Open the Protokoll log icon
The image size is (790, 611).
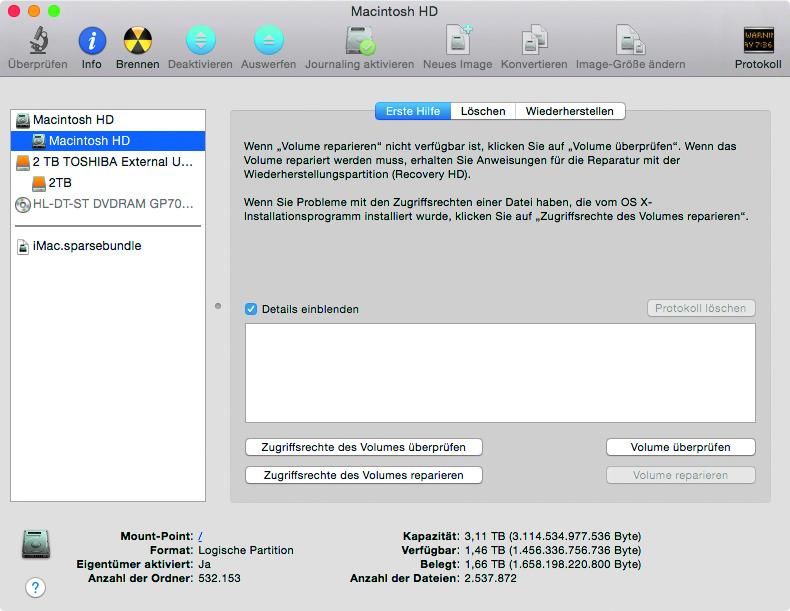[758, 40]
